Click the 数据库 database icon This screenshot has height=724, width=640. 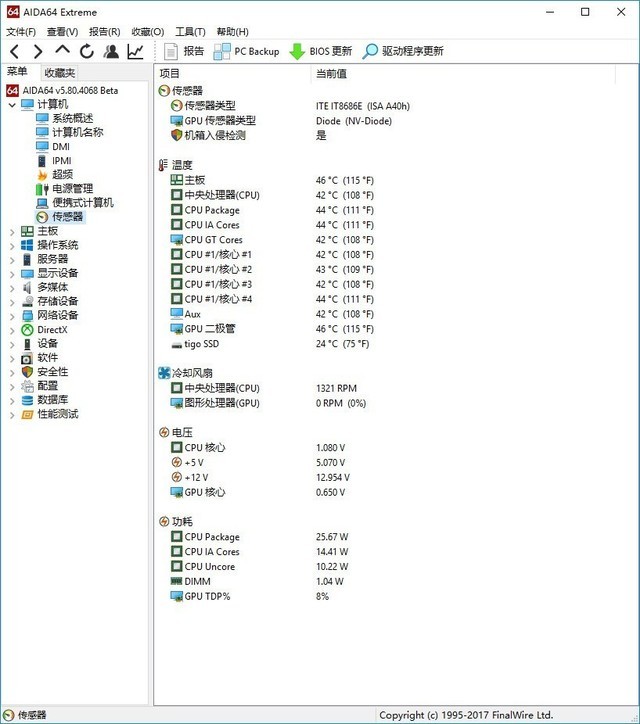pyautogui.click(x=27, y=400)
